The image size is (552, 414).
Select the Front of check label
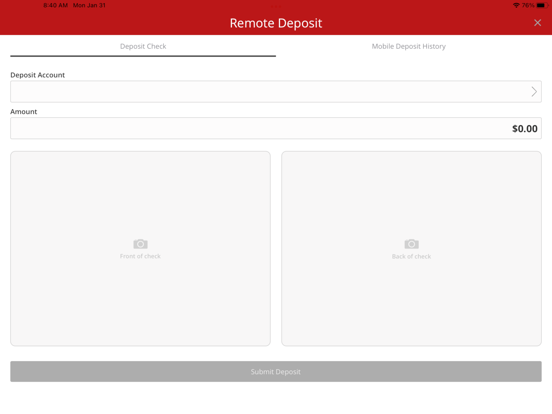(140, 256)
